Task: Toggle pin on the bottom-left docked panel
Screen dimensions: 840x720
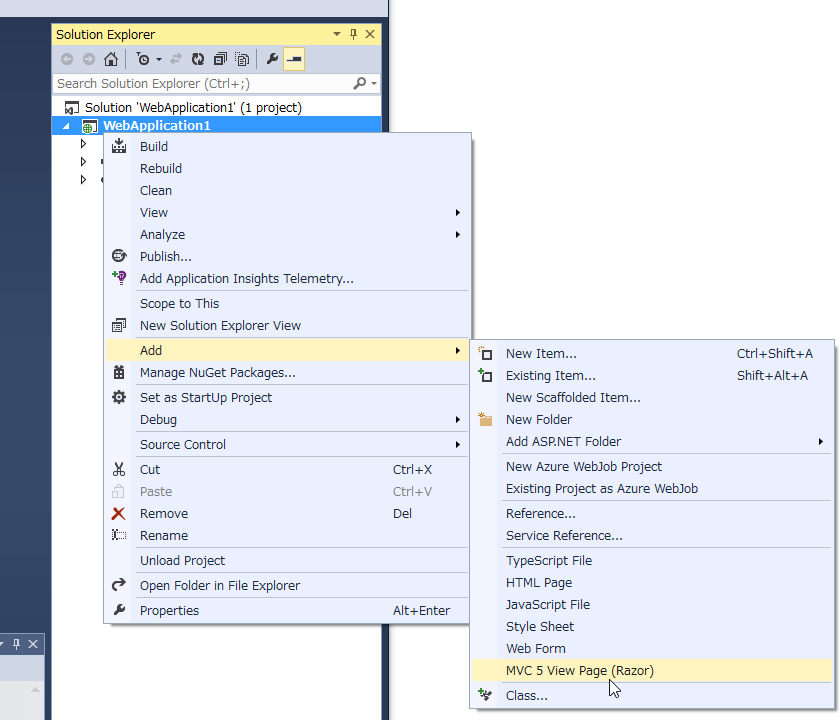Action: click(x=17, y=644)
